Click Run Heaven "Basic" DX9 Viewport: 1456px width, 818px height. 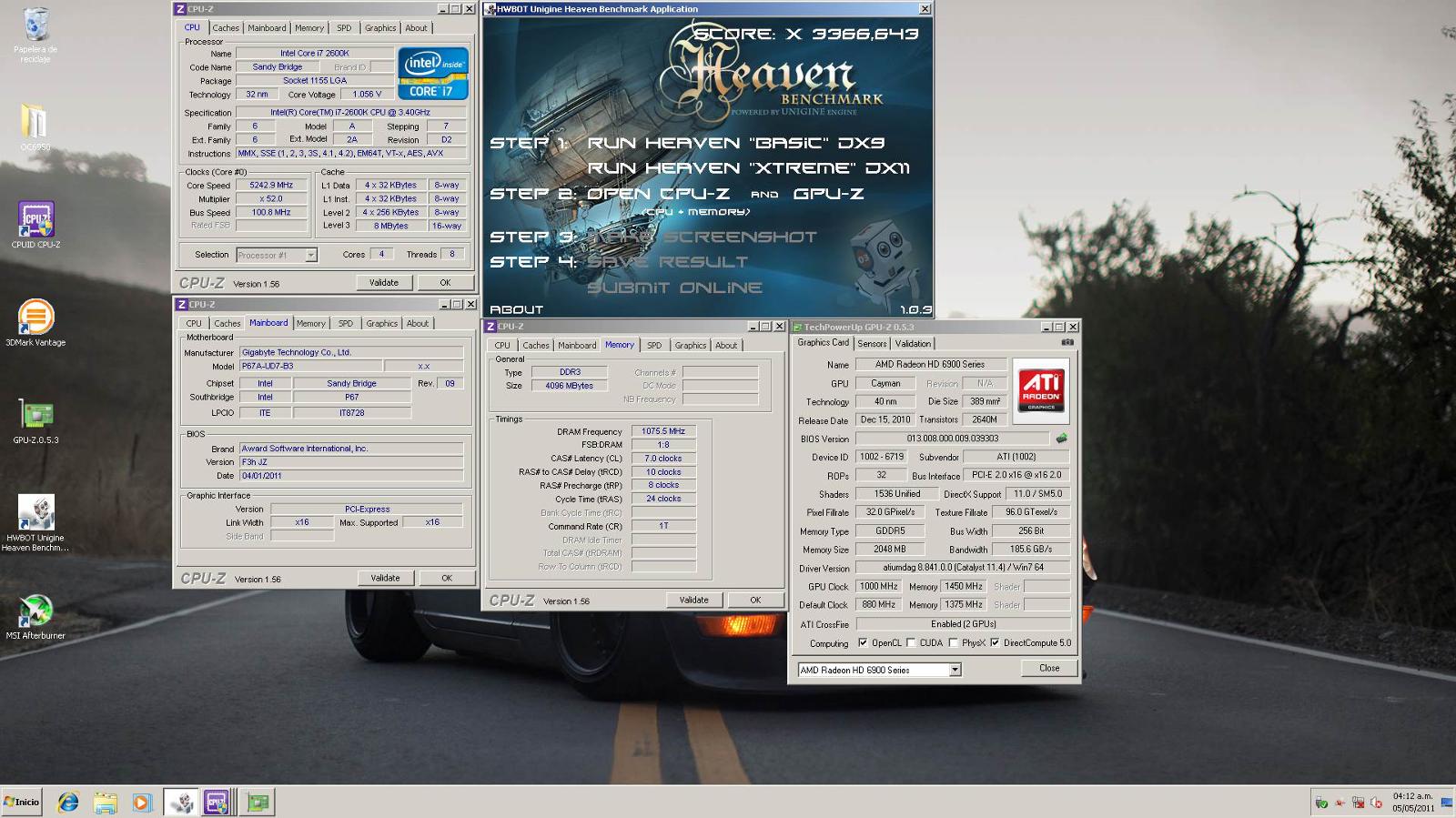736,143
